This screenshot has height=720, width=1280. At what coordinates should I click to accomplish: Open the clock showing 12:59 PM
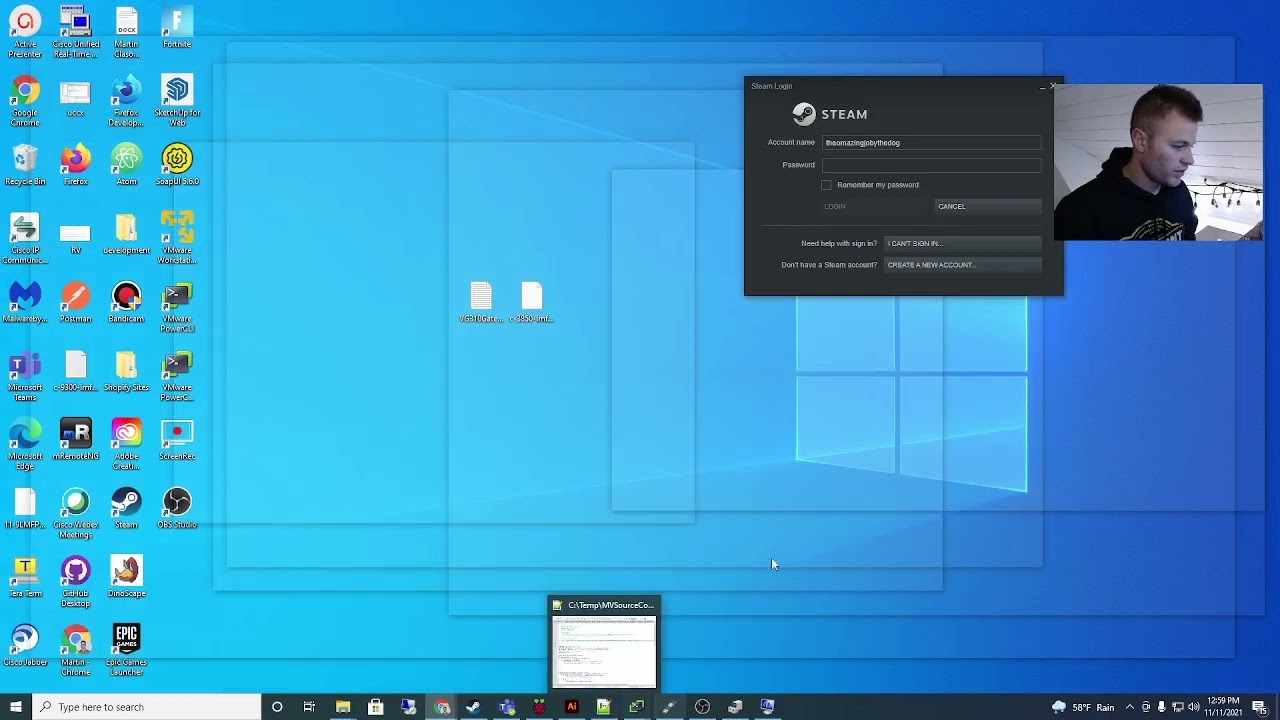click(1223, 707)
